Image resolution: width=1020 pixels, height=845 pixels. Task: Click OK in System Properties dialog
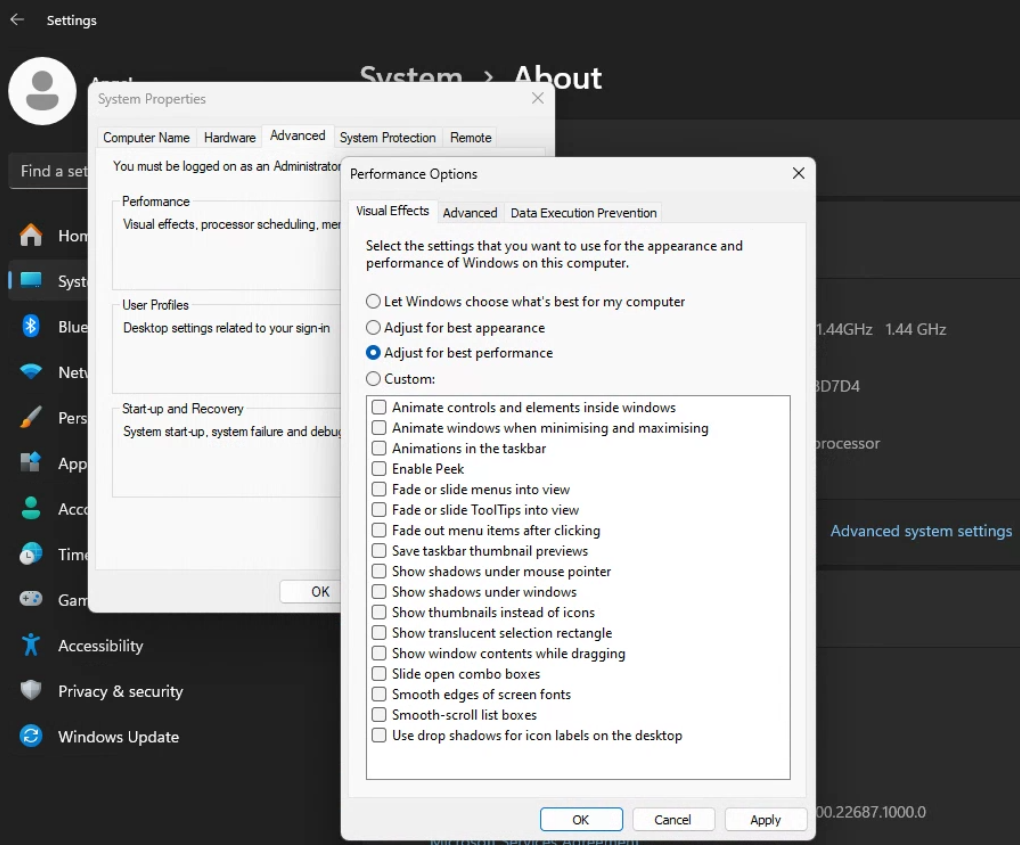(312, 591)
